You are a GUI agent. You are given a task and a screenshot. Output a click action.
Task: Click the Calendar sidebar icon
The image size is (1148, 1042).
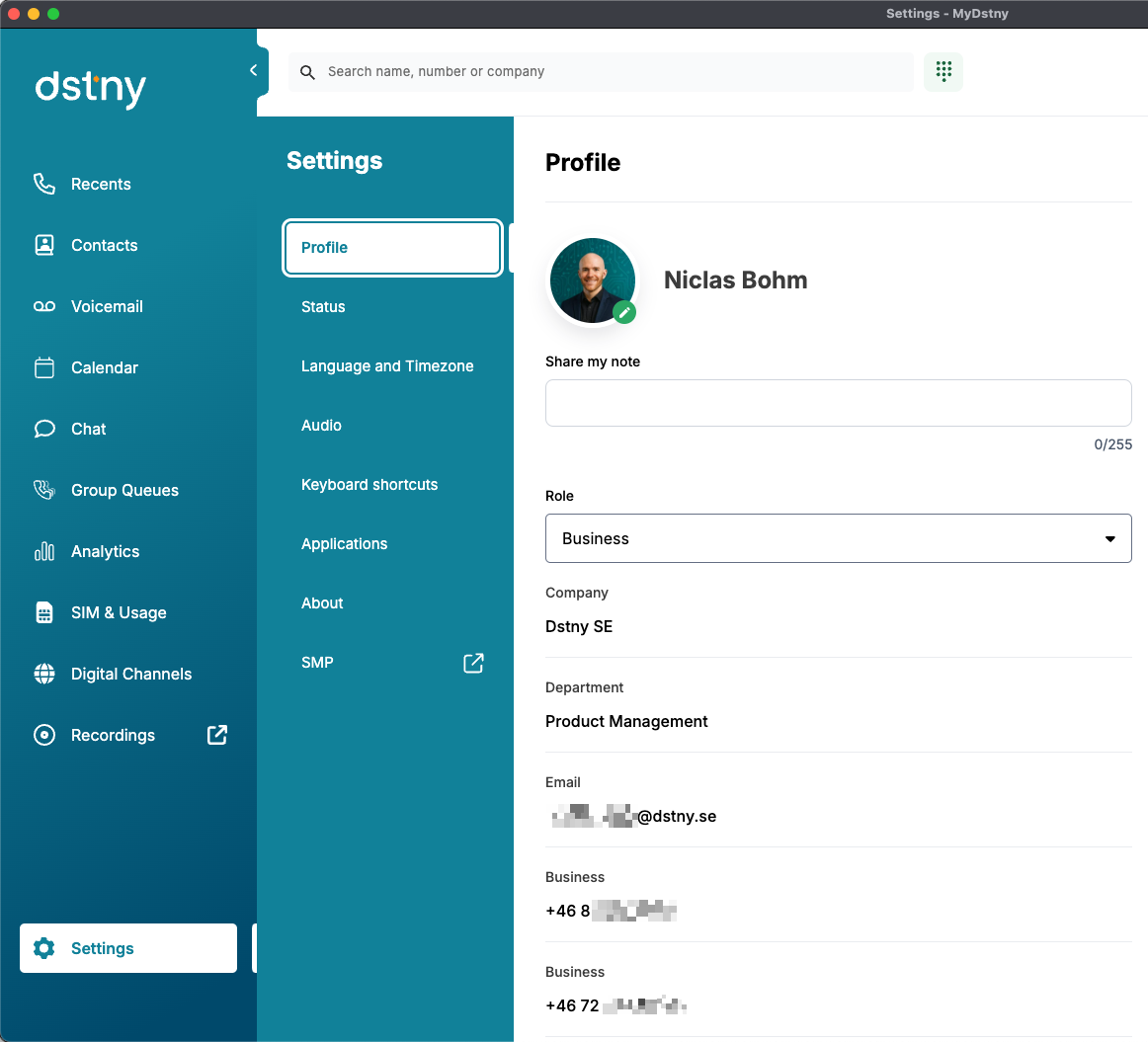(44, 367)
